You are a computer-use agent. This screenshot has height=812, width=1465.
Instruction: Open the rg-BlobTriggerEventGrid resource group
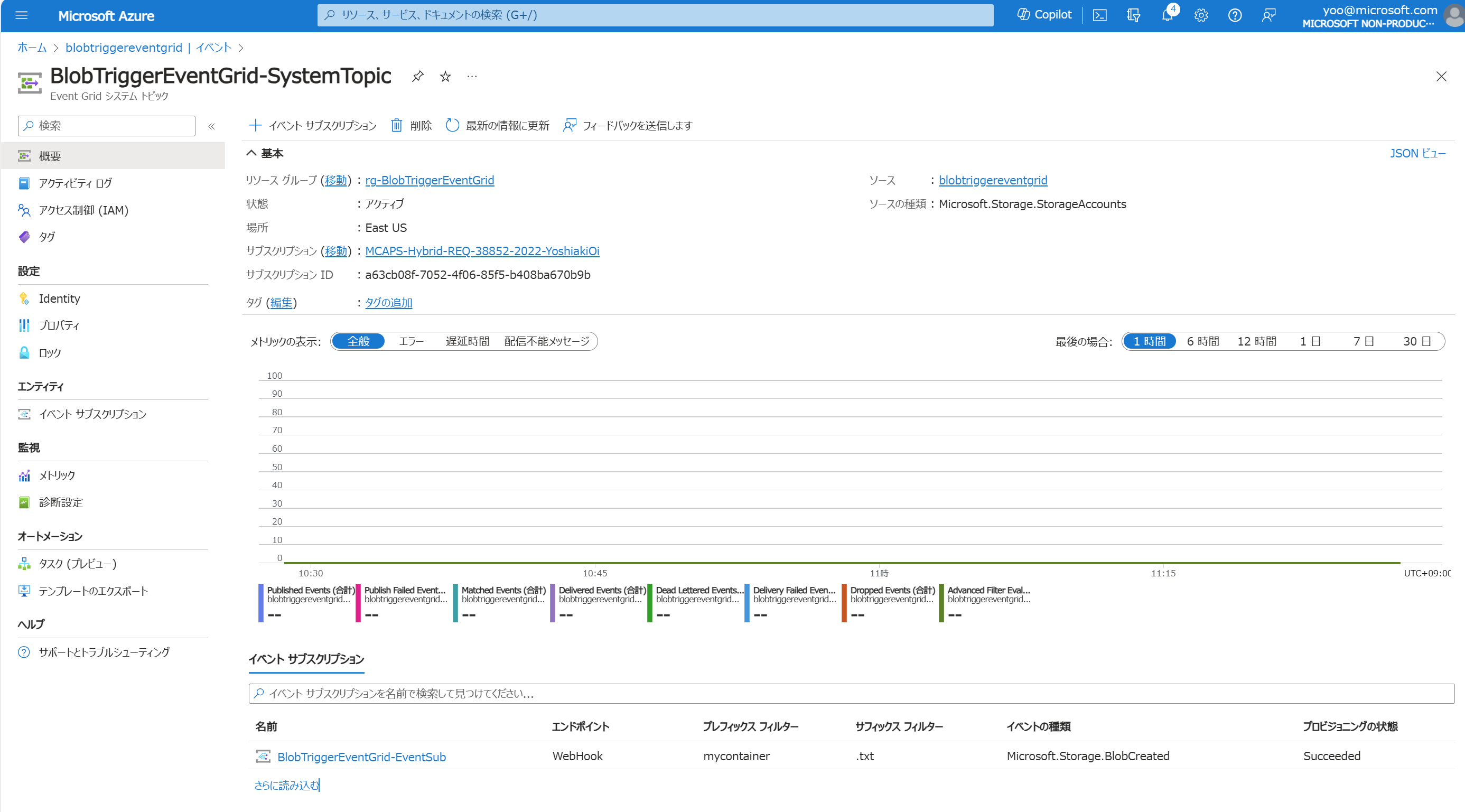coord(430,180)
